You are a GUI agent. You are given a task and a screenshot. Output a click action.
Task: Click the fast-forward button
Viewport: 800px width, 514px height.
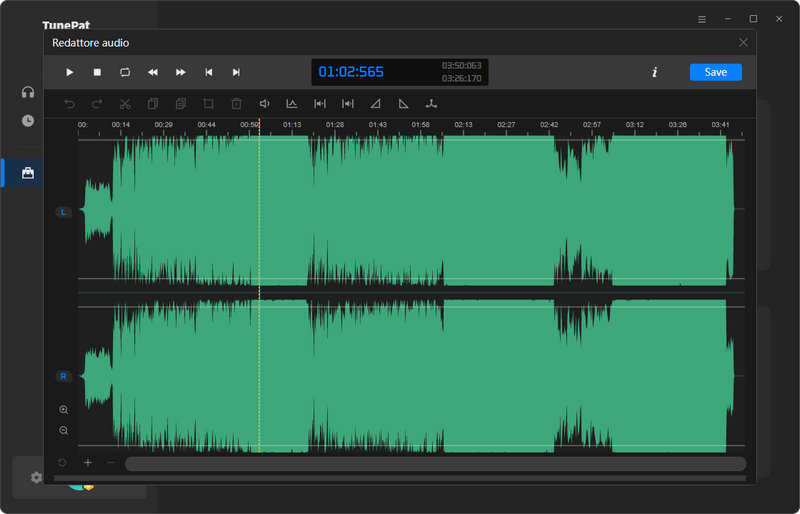[181, 72]
